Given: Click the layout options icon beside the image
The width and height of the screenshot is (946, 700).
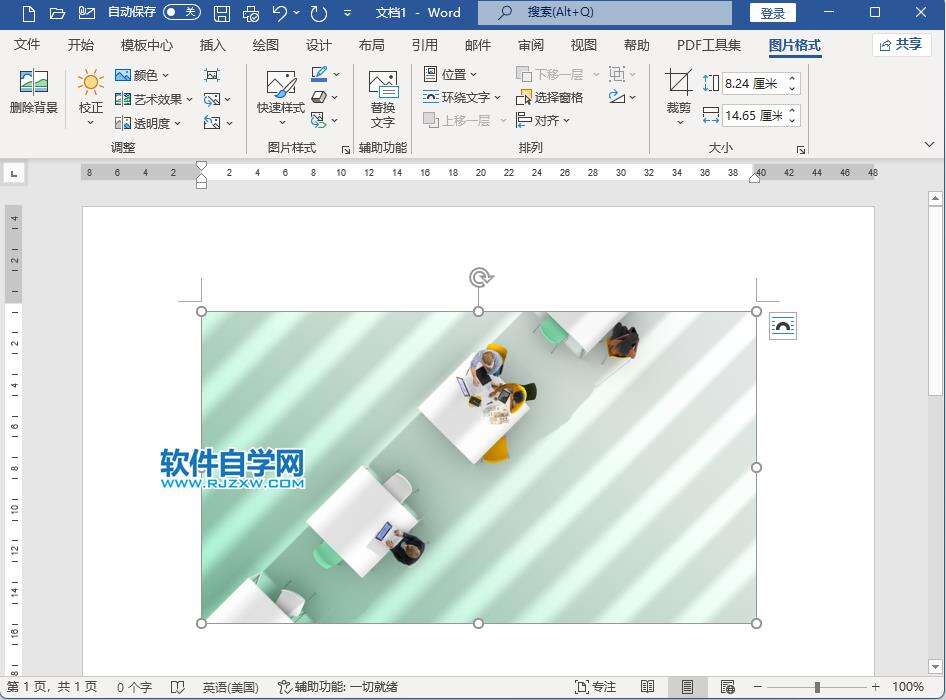Looking at the screenshot, I should click(782, 326).
